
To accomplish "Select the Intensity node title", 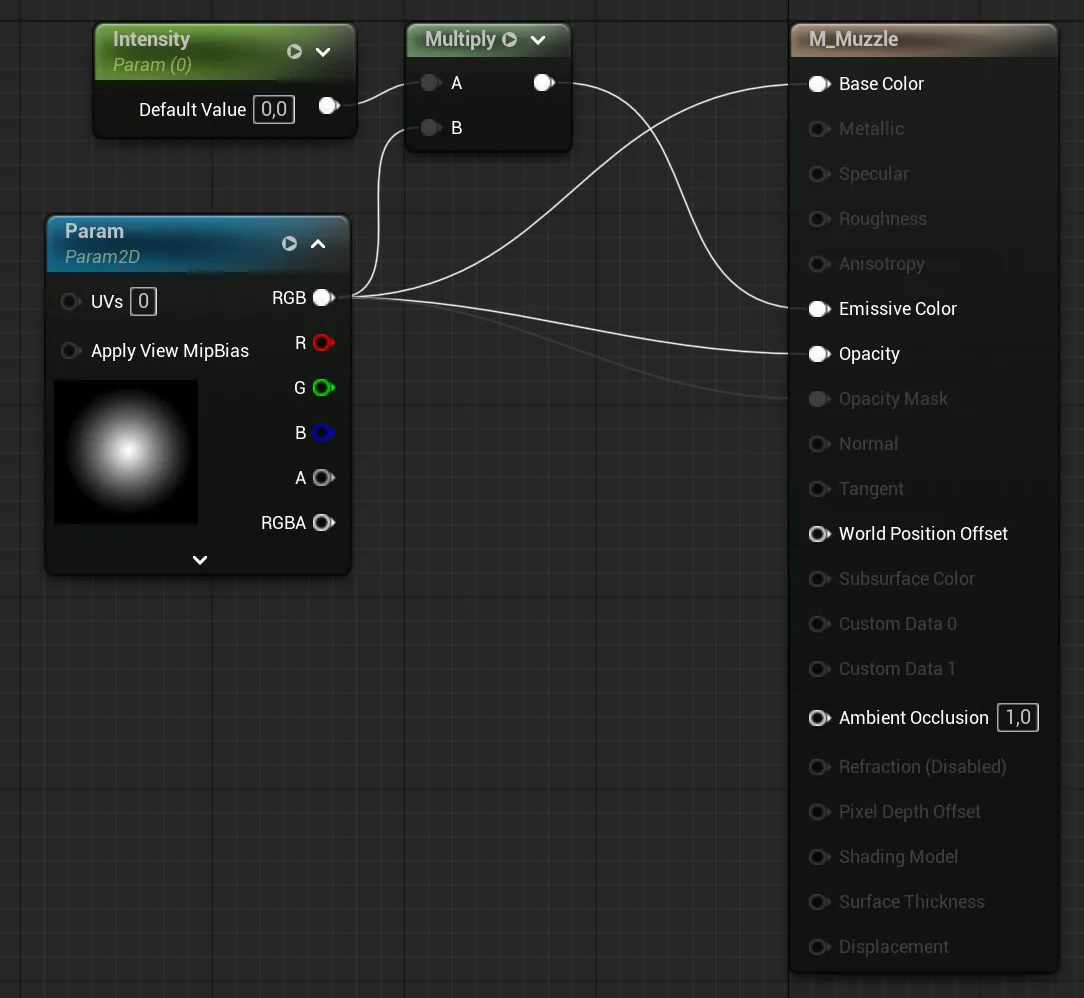I will (151, 39).
